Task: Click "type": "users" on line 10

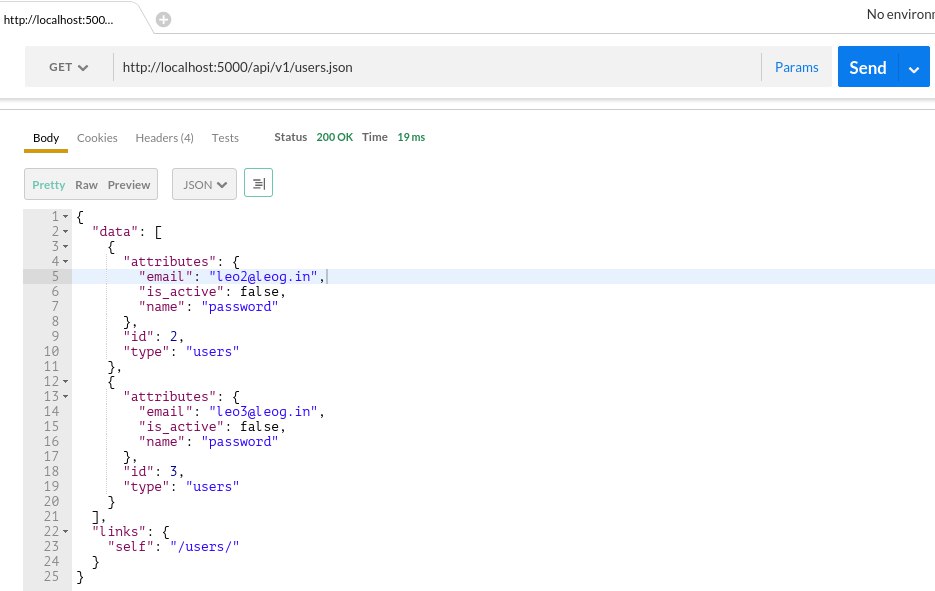Action: tap(181, 352)
